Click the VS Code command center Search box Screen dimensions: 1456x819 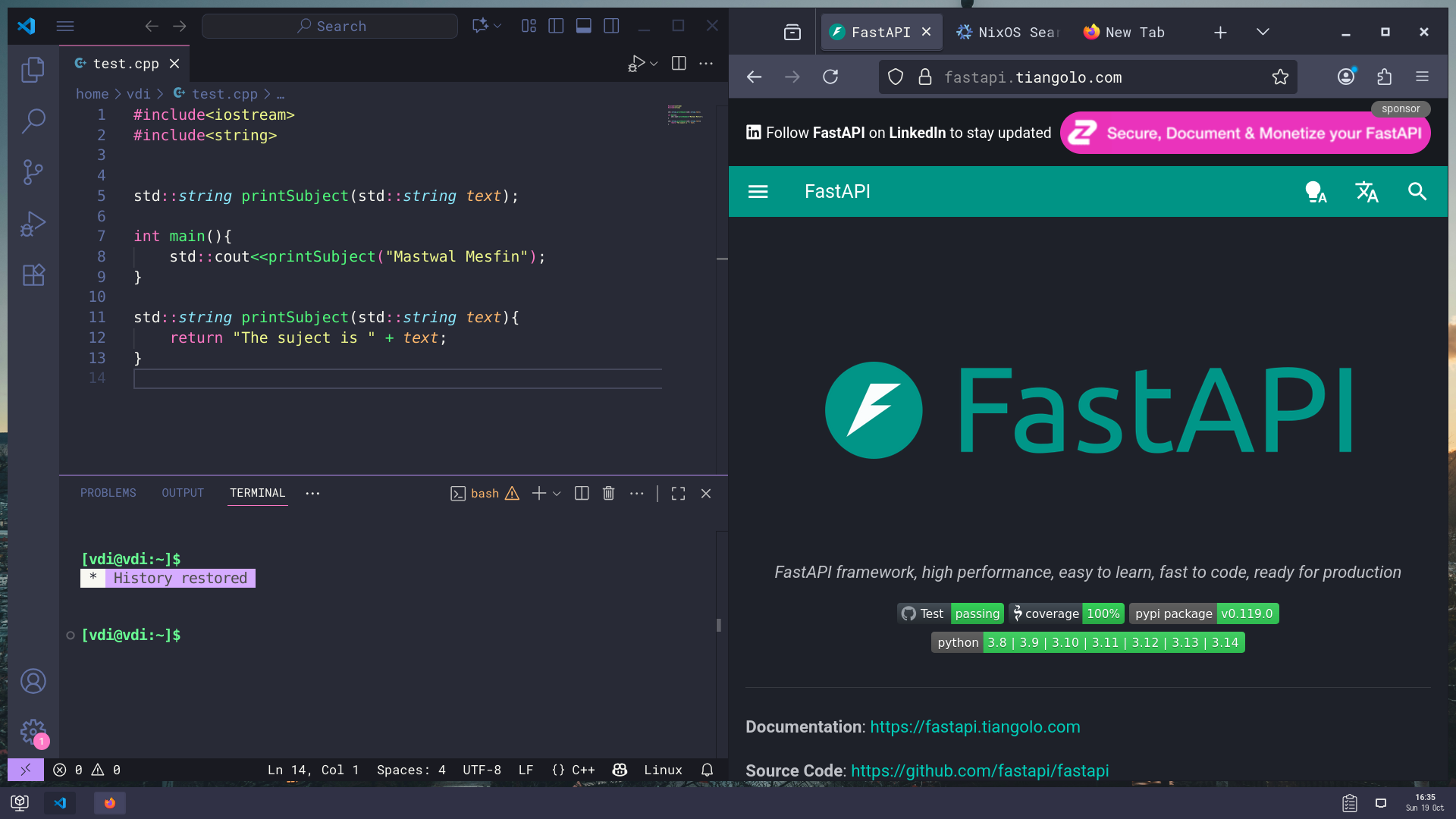coord(330,26)
